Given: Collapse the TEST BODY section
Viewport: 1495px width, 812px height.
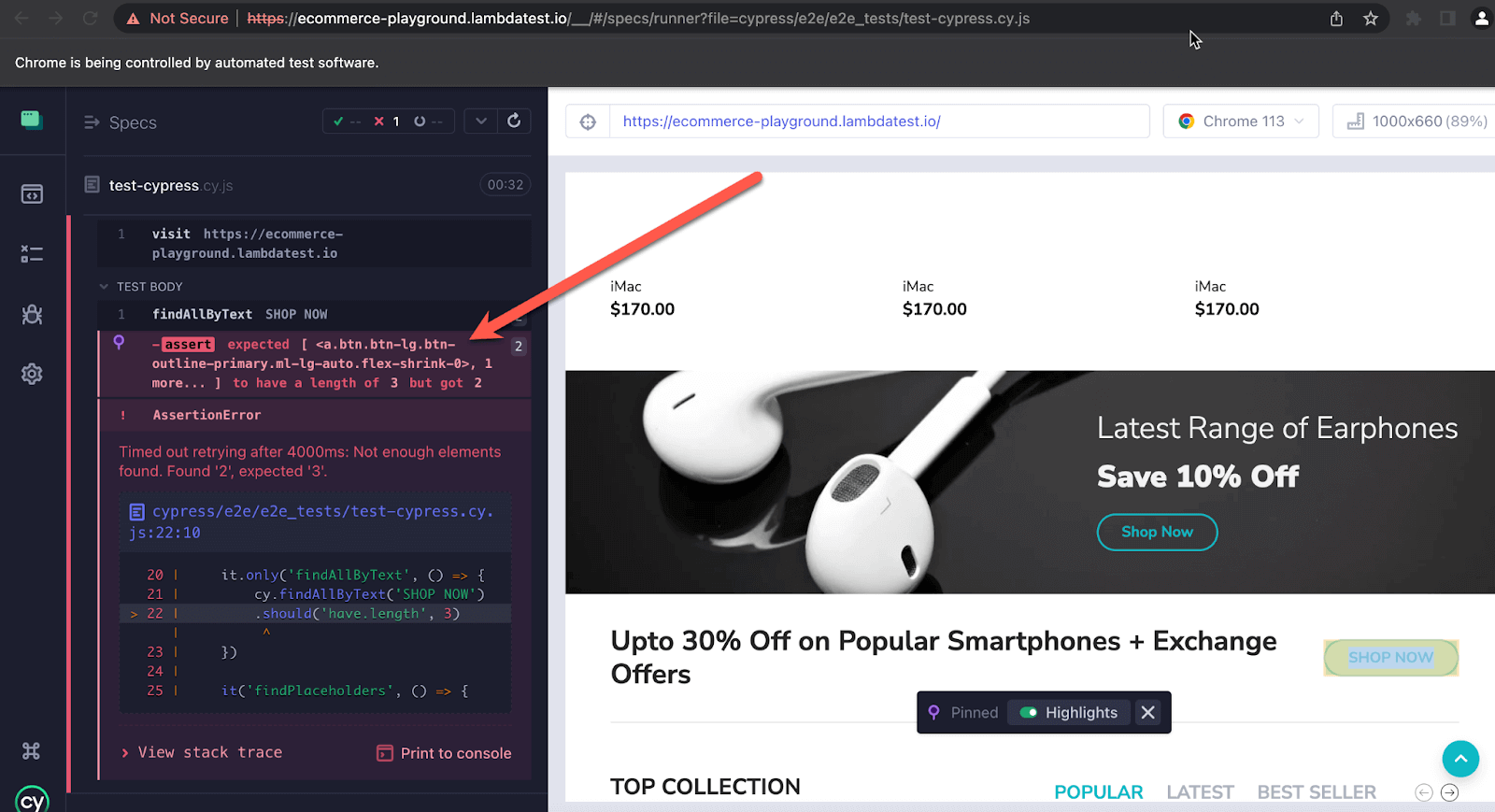Looking at the screenshot, I should point(105,286).
